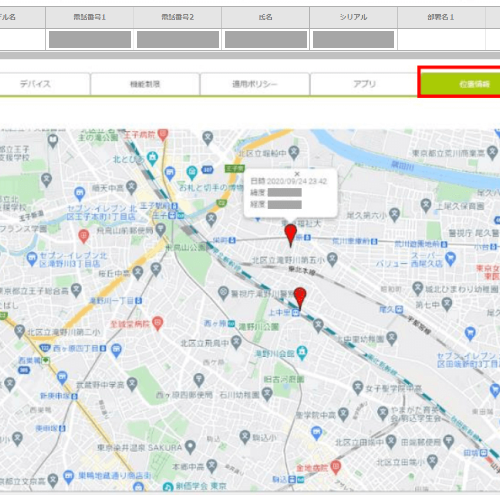Click the 王子病院 hospital icon
Screen dimensions: 500x495
[163, 134]
